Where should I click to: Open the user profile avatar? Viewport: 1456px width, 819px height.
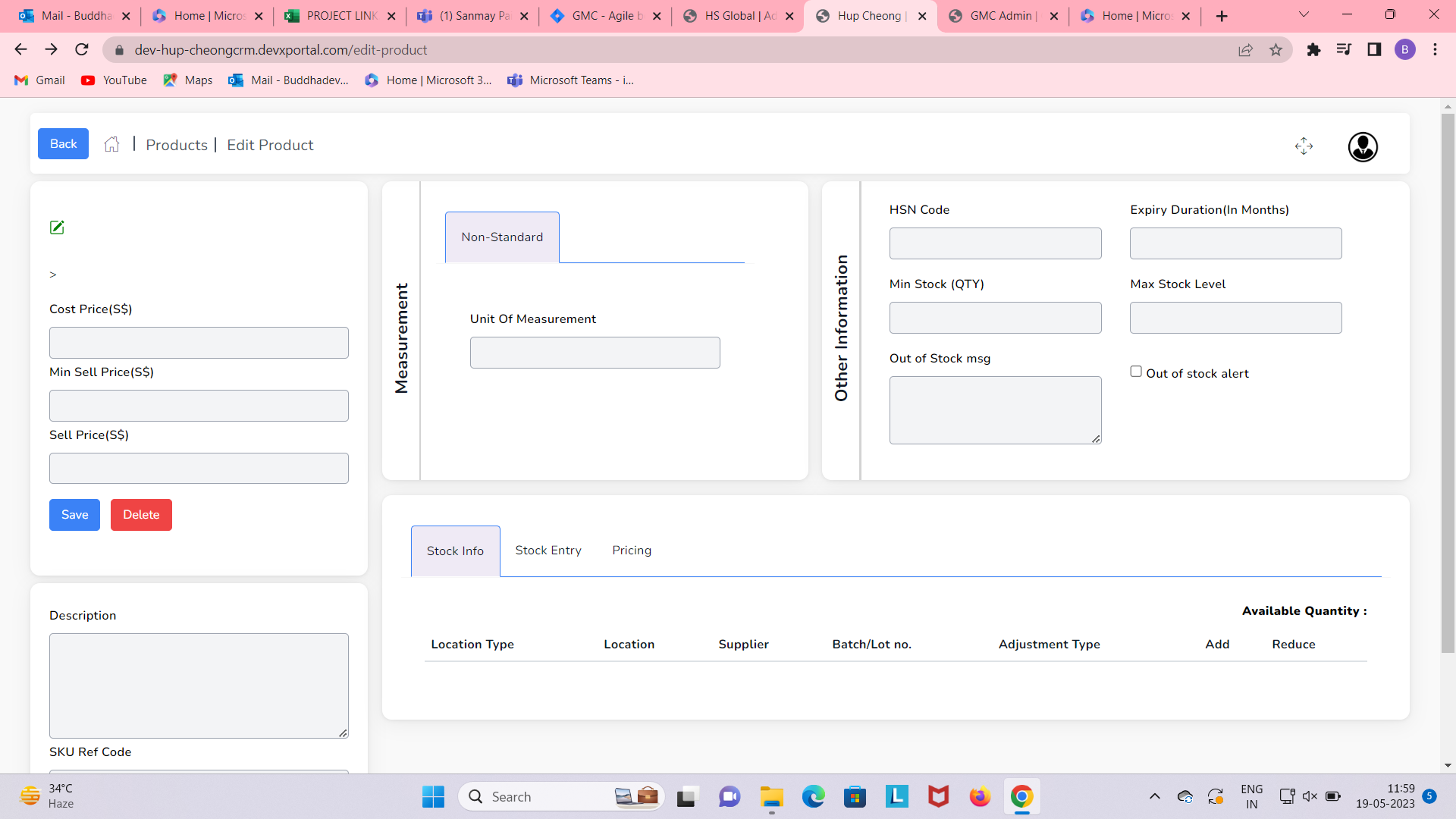tap(1363, 147)
